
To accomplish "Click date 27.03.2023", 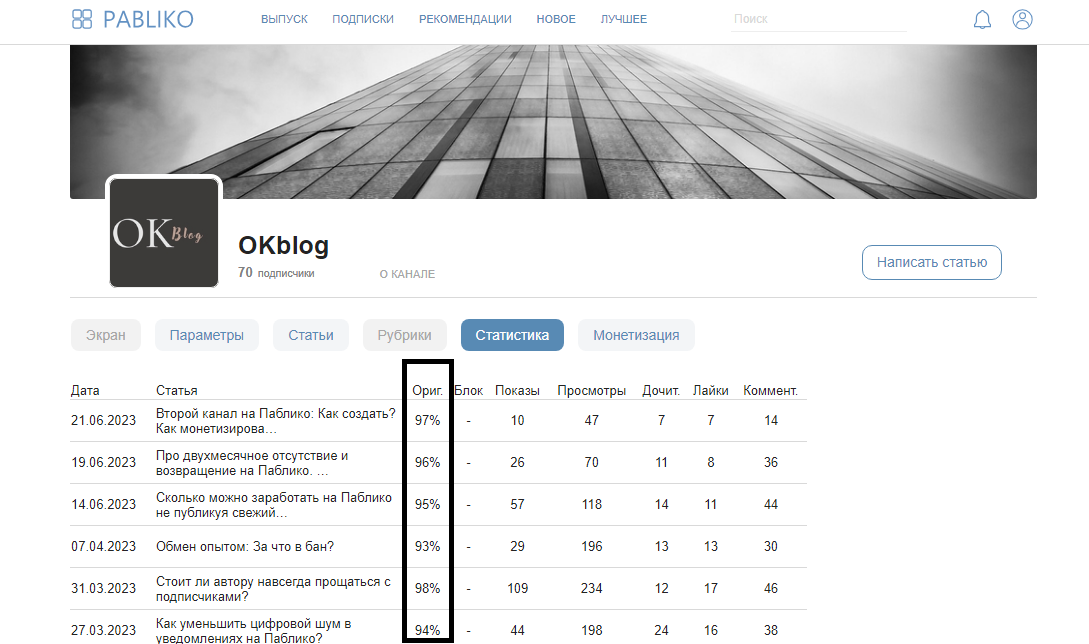I will (x=103, y=631).
